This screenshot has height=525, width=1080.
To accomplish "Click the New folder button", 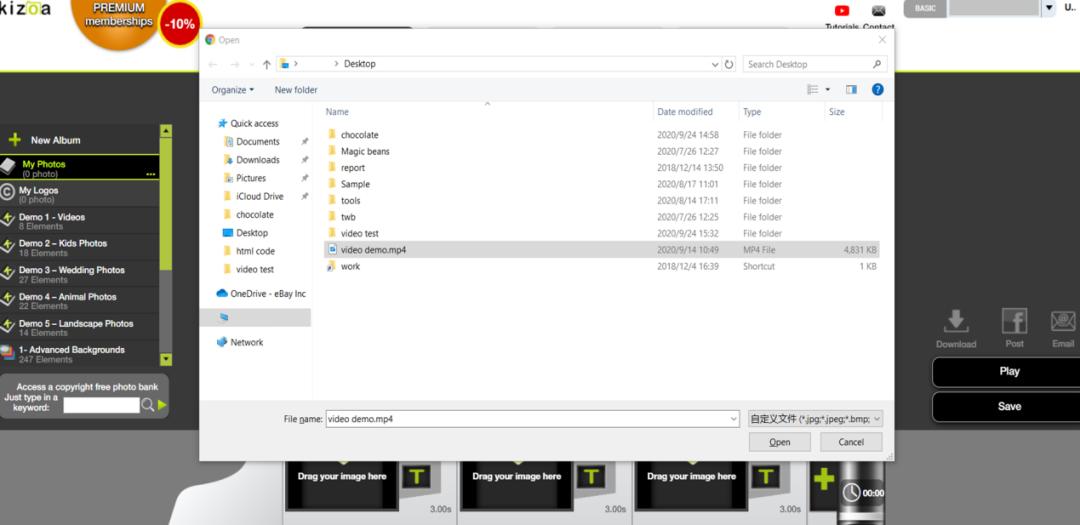I will pos(296,90).
